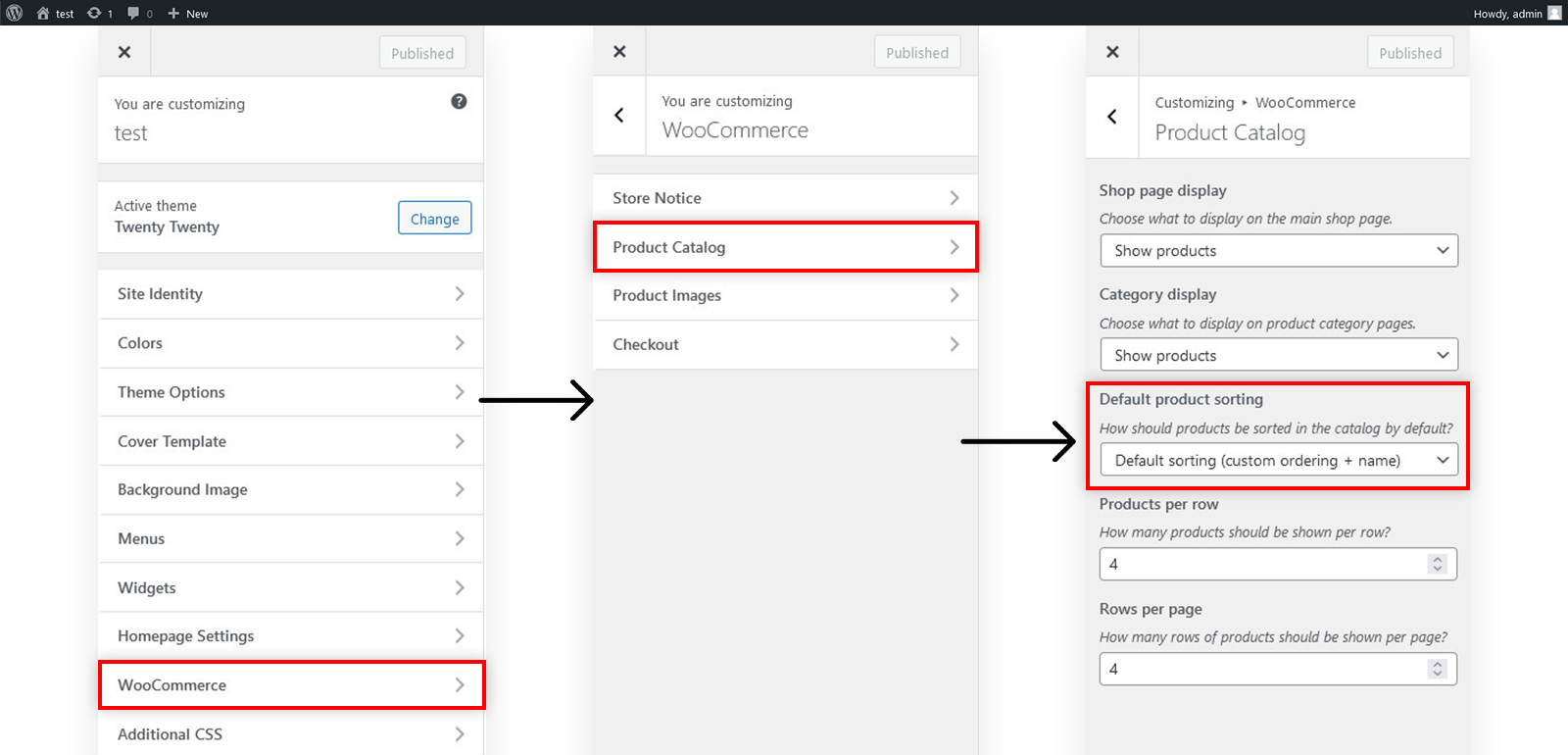This screenshot has height=755, width=1568.
Task: Go back from the WooCommerce panel
Action: click(619, 116)
